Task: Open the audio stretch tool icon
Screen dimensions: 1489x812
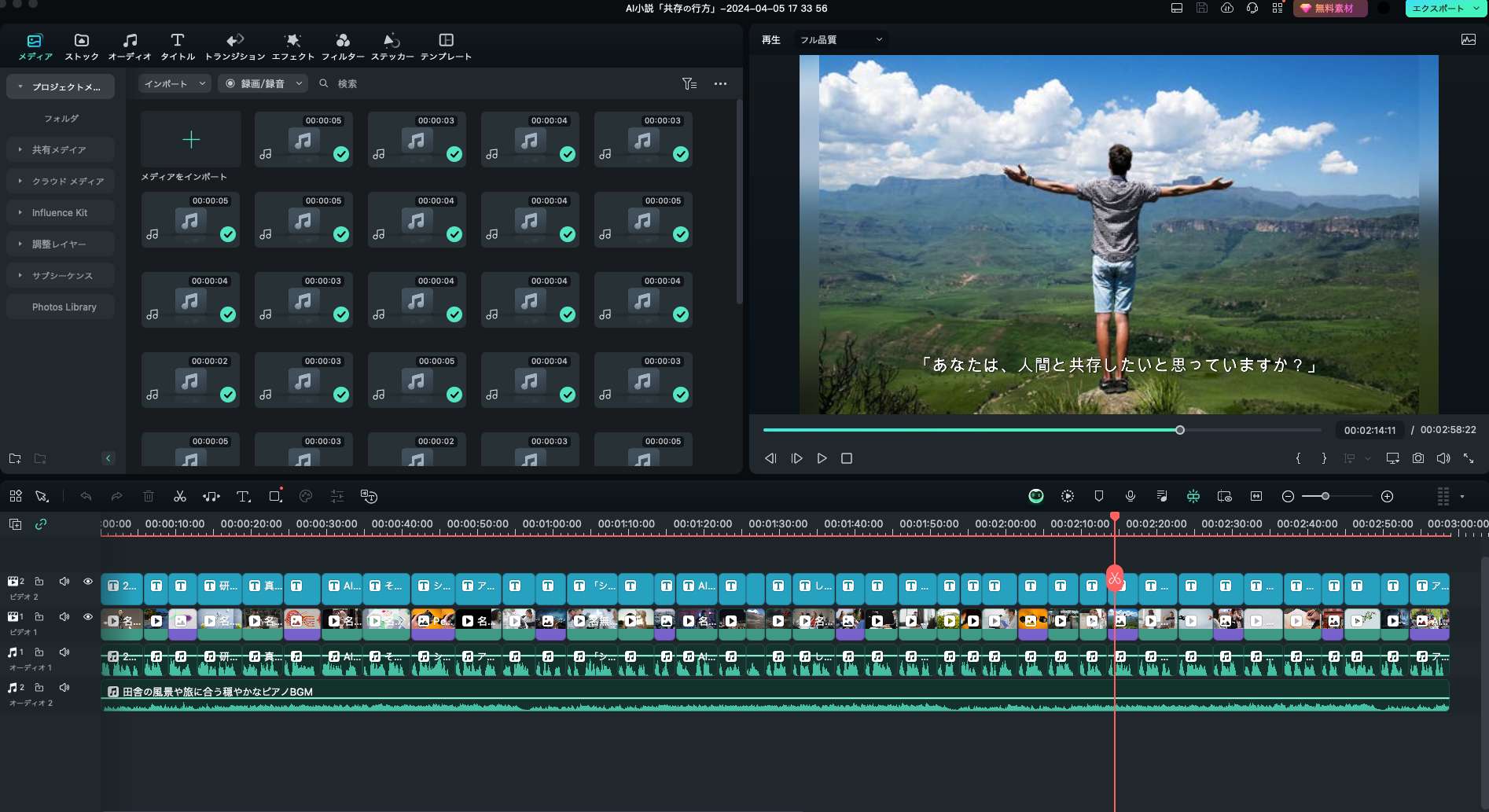Action: [x=211, y=496]
